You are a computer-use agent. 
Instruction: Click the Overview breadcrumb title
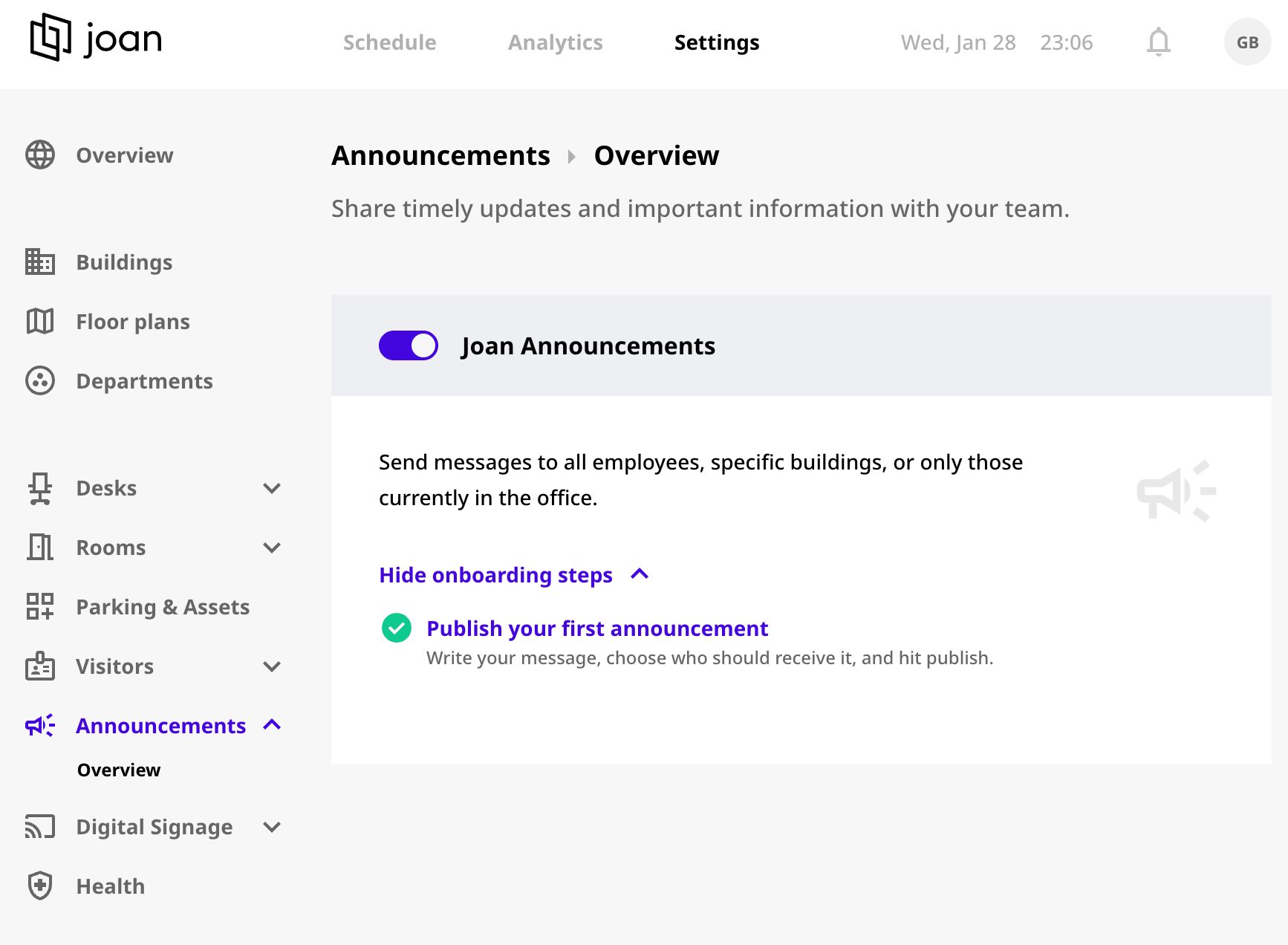tap(657, 155)
